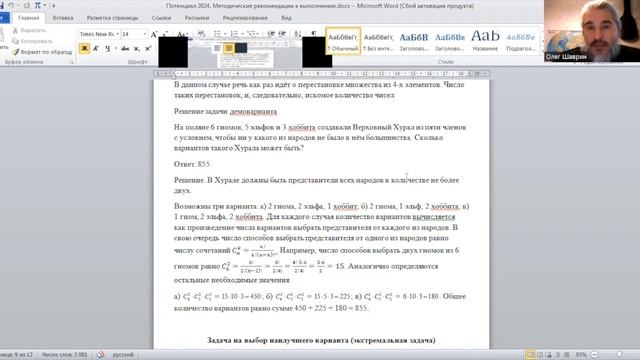Toggle subscript x₂ formatting

137,49
